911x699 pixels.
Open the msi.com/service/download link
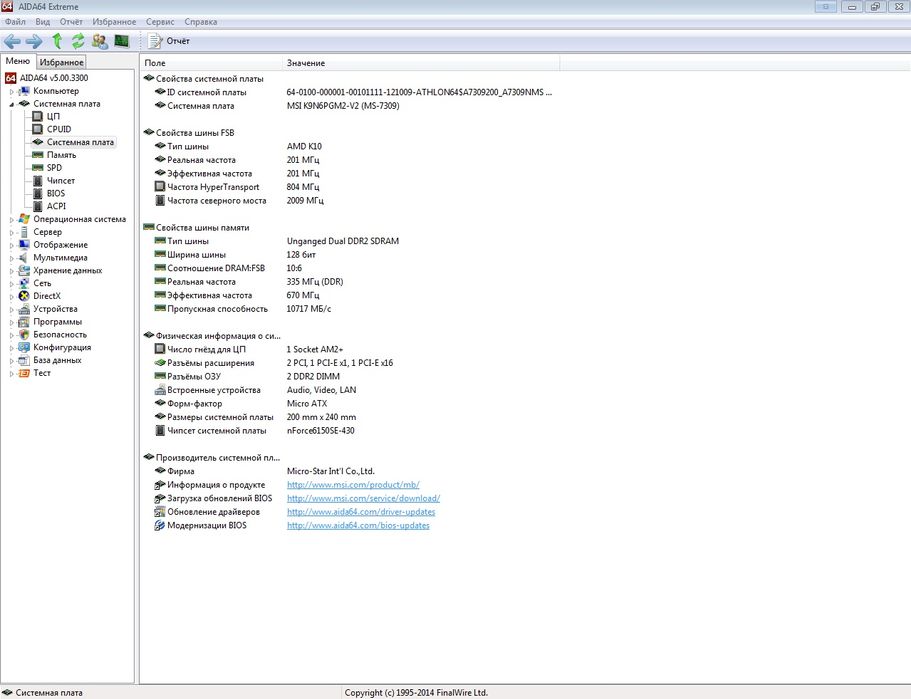[363, 499]
